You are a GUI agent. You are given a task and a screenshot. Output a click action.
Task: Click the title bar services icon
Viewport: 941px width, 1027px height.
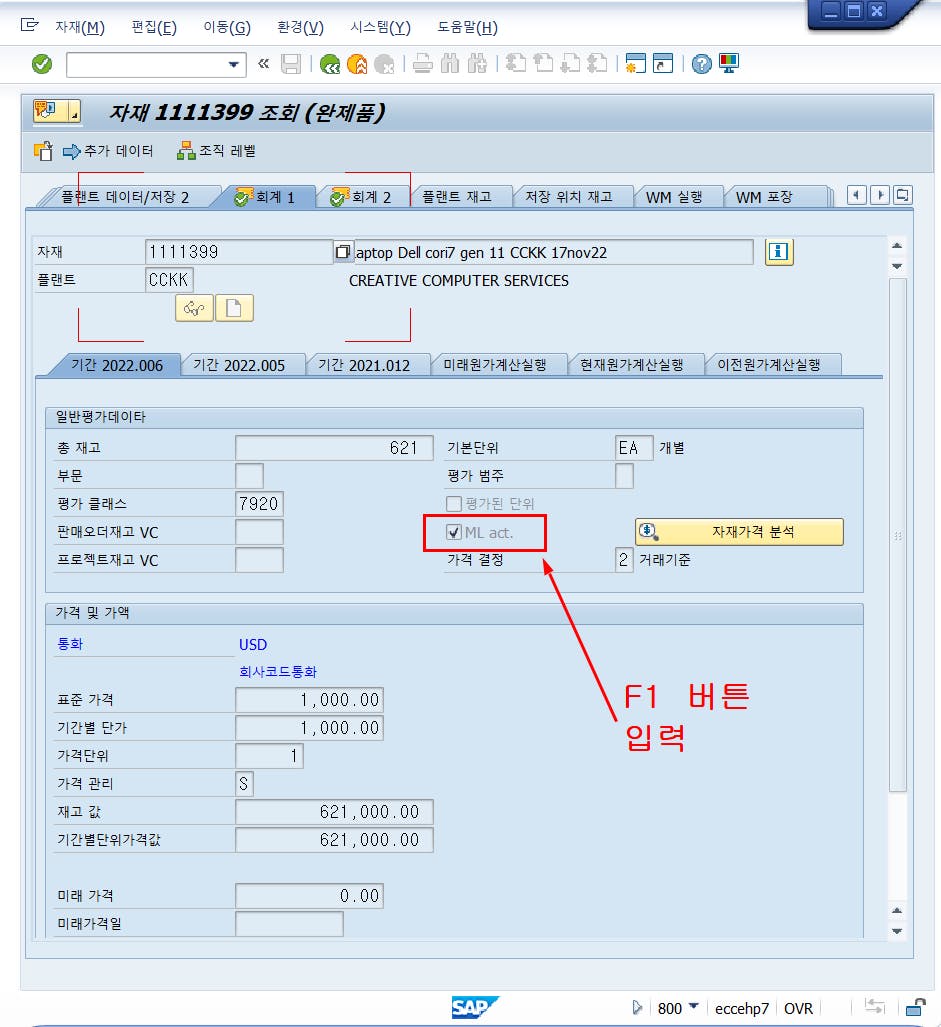point(56,112)
